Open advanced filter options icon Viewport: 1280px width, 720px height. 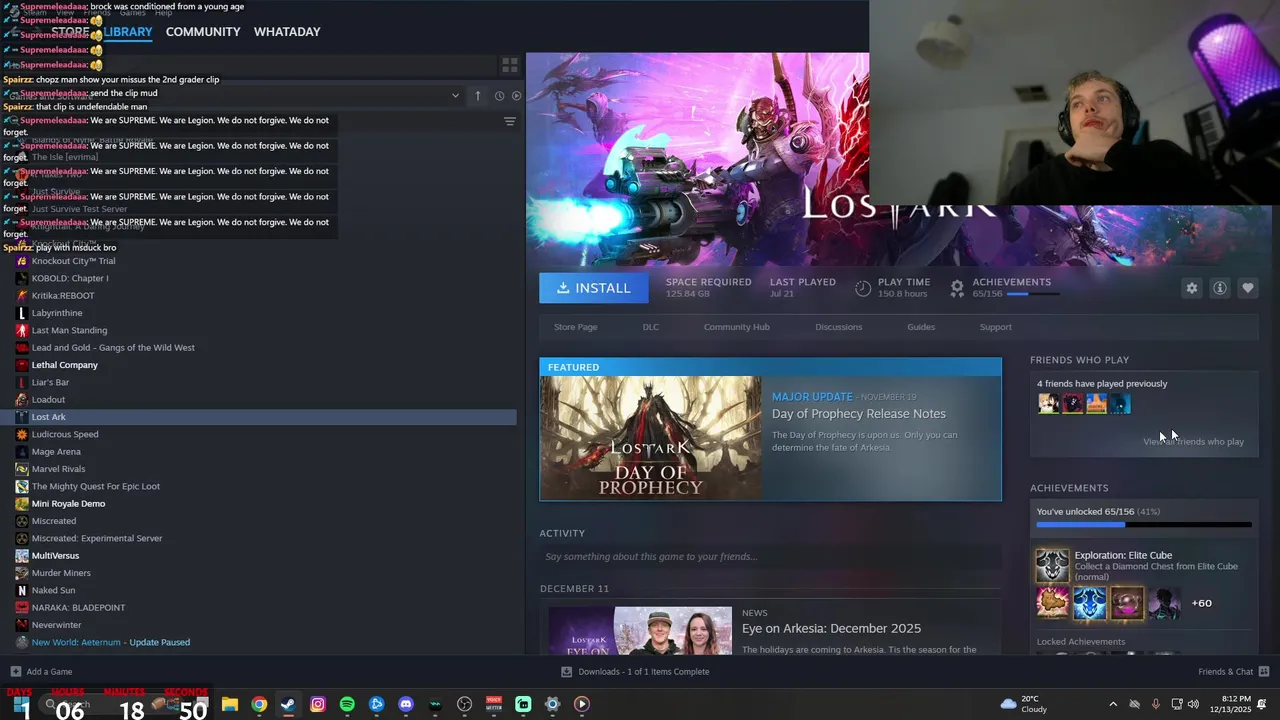510,122
